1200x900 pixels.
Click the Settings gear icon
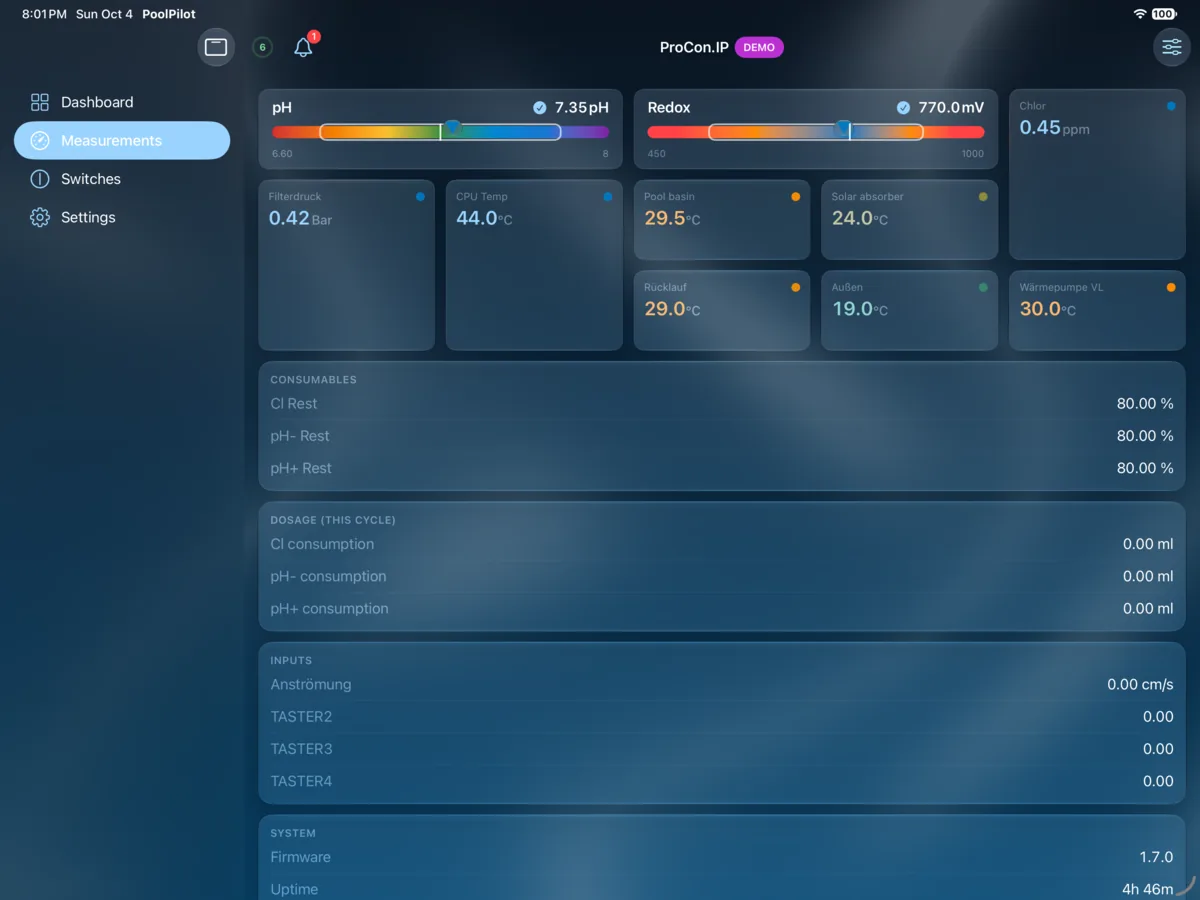click(40, 217)
